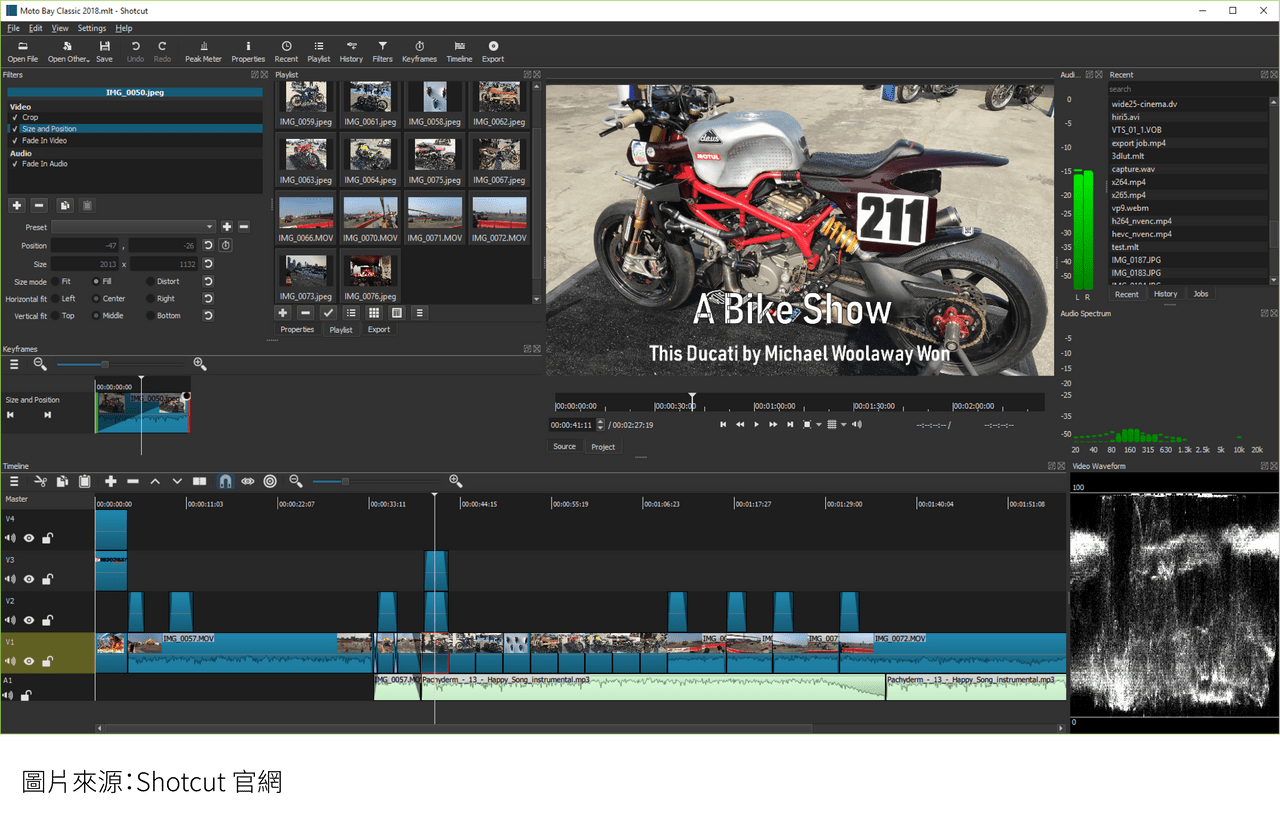Toggle the Crop filter checkbox
The image size is (1280, 818).
(16, 117)
